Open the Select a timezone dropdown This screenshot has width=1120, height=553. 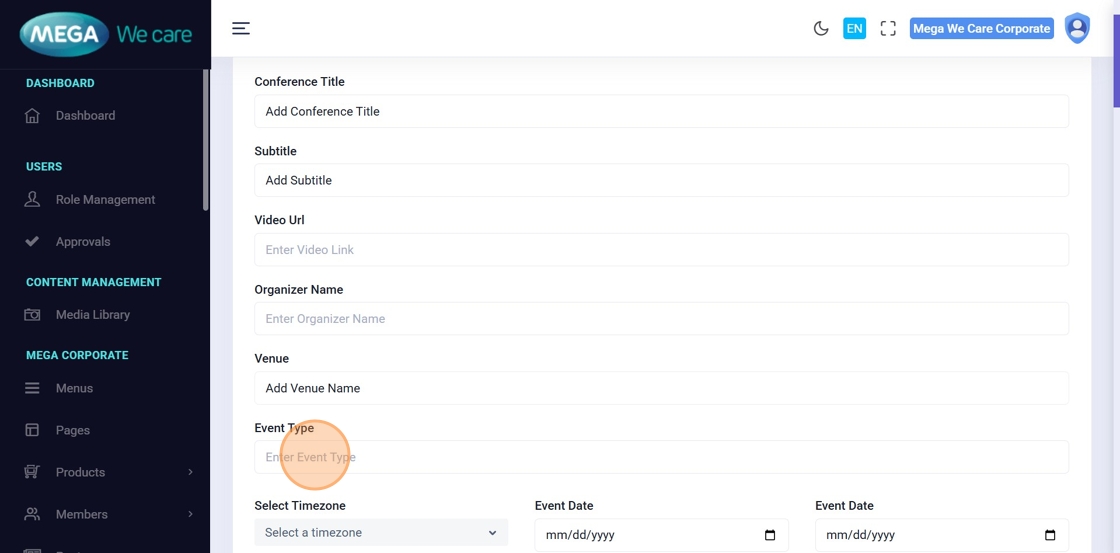[x=381, y=533]
